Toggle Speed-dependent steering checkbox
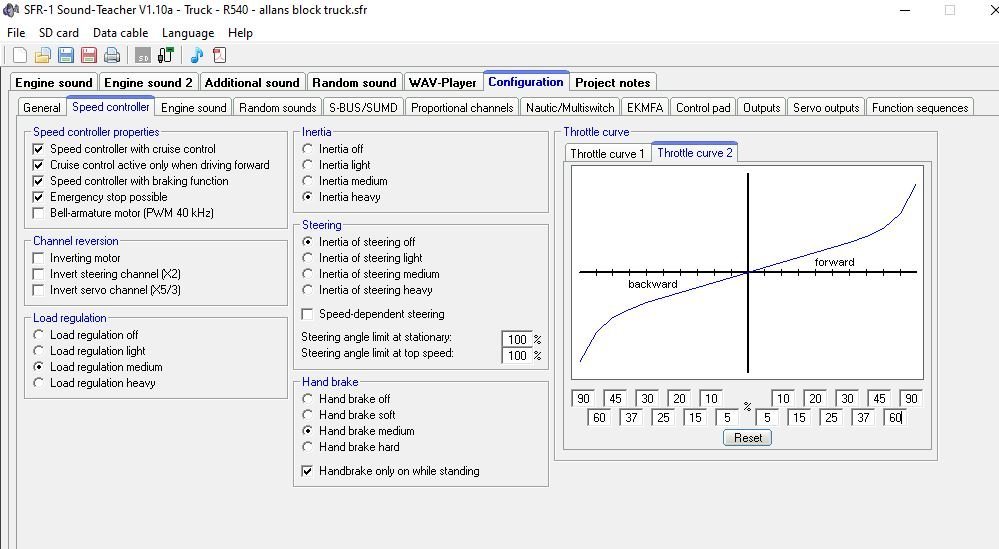 pos(308,314)
